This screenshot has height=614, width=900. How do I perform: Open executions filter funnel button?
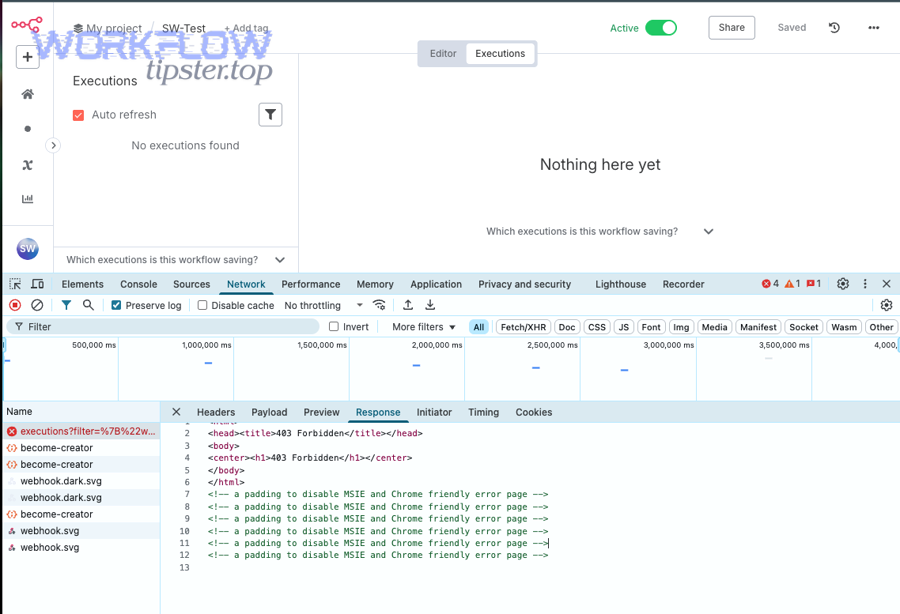pos(270,114)
